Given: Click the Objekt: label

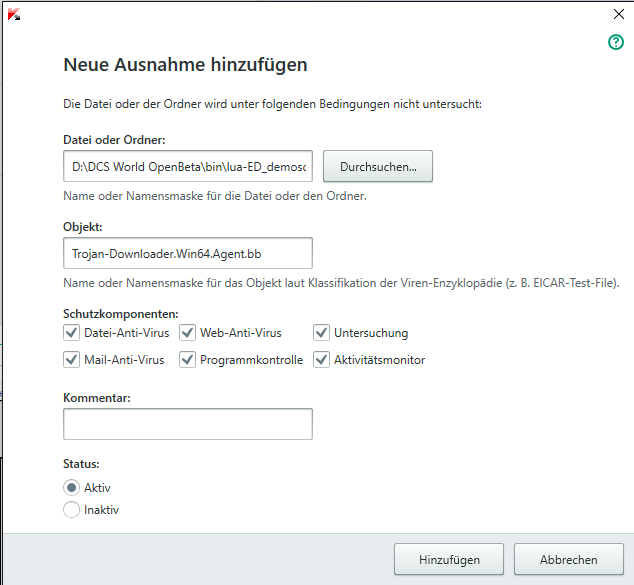Looking at the screenshot, I should [83, 227].
